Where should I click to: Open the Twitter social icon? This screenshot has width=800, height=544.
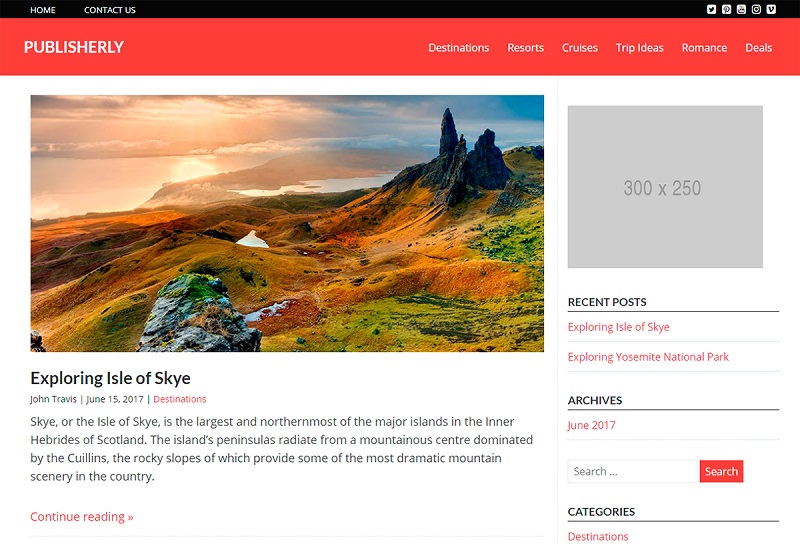click(x=711, y=9)
